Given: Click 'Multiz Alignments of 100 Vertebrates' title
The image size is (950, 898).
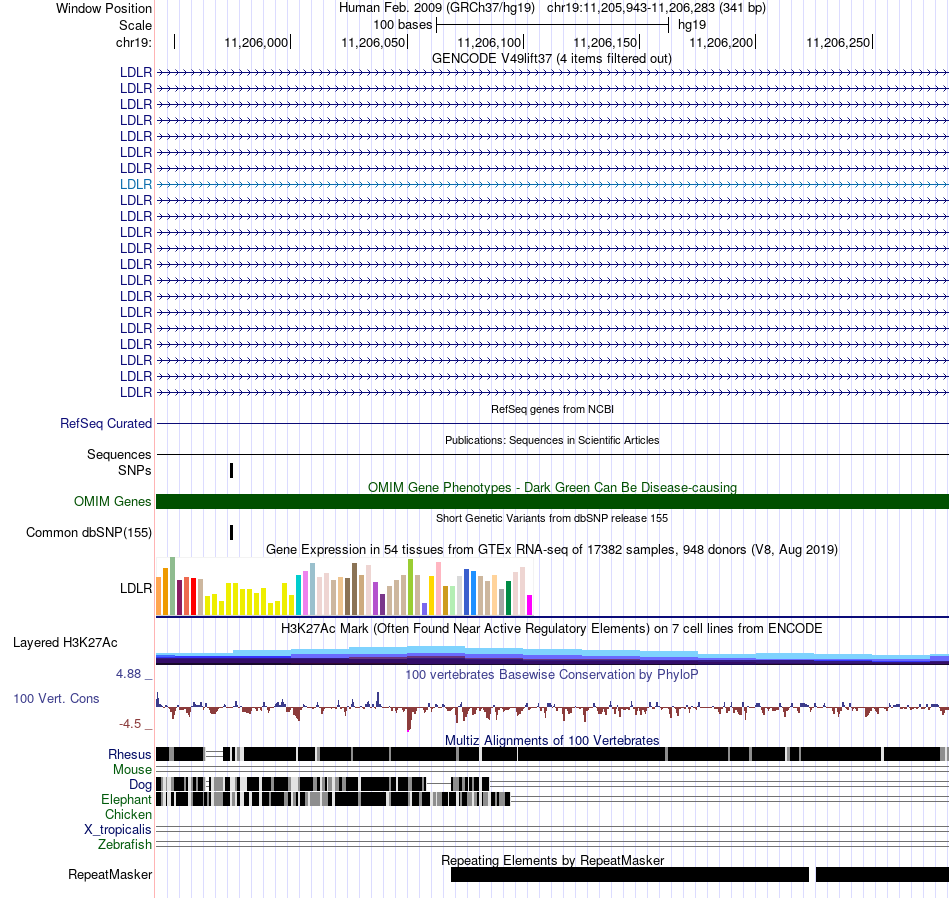Looking at the screenshot, I should point(552,740).
